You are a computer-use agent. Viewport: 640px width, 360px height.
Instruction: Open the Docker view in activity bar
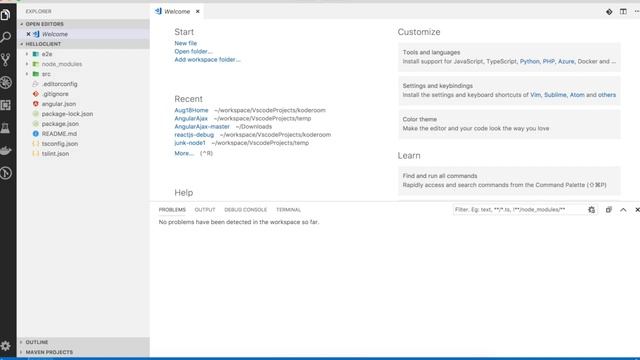pos(6,151)
